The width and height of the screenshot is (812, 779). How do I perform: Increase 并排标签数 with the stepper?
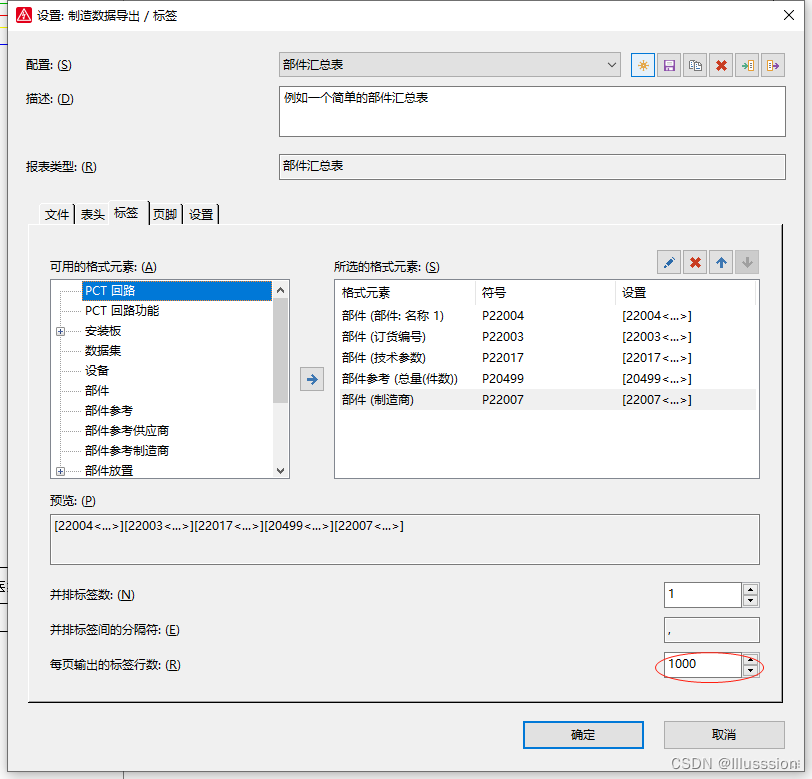coord(750,589)
